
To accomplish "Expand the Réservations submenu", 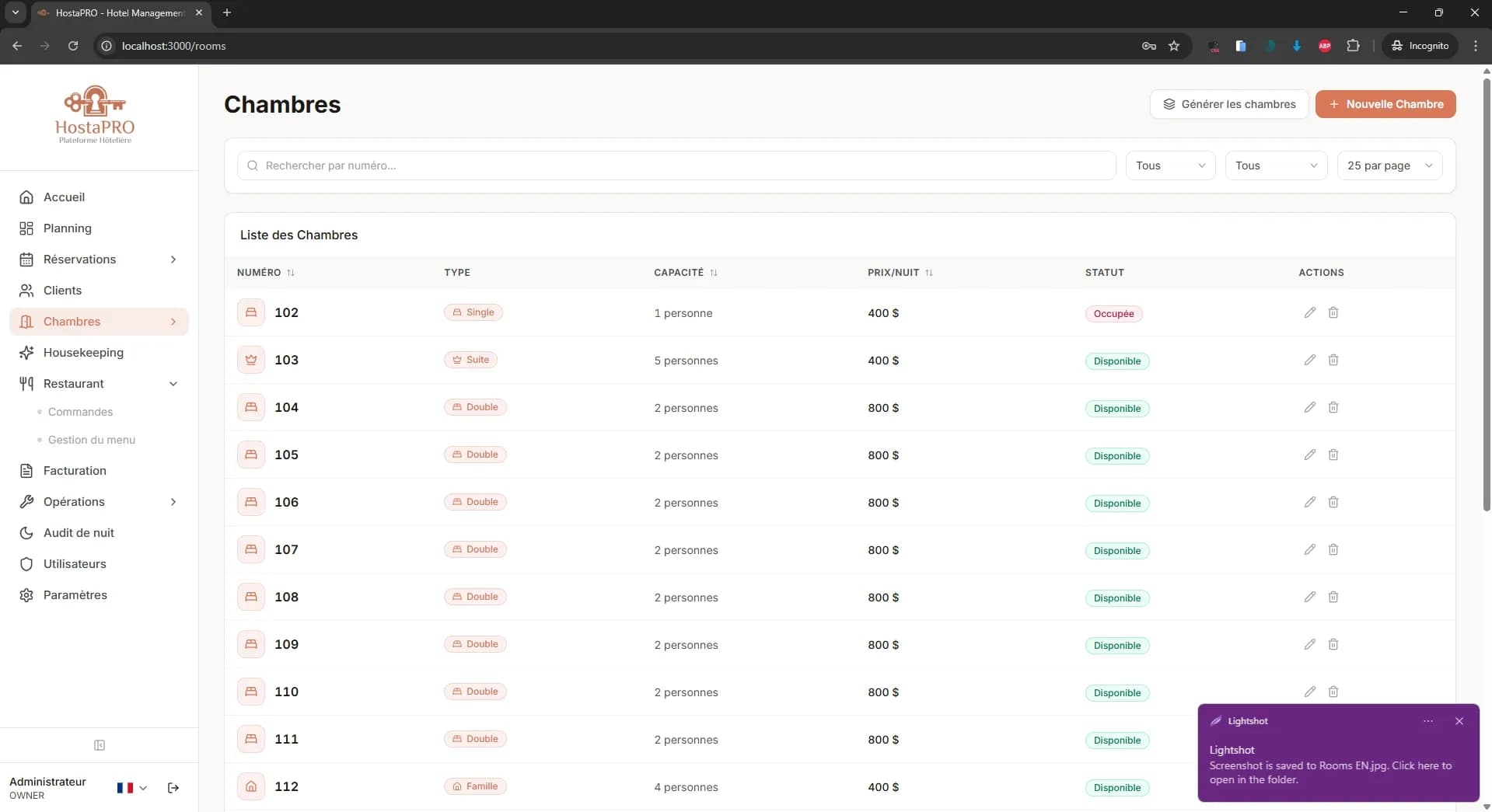I will coord(173,260).
